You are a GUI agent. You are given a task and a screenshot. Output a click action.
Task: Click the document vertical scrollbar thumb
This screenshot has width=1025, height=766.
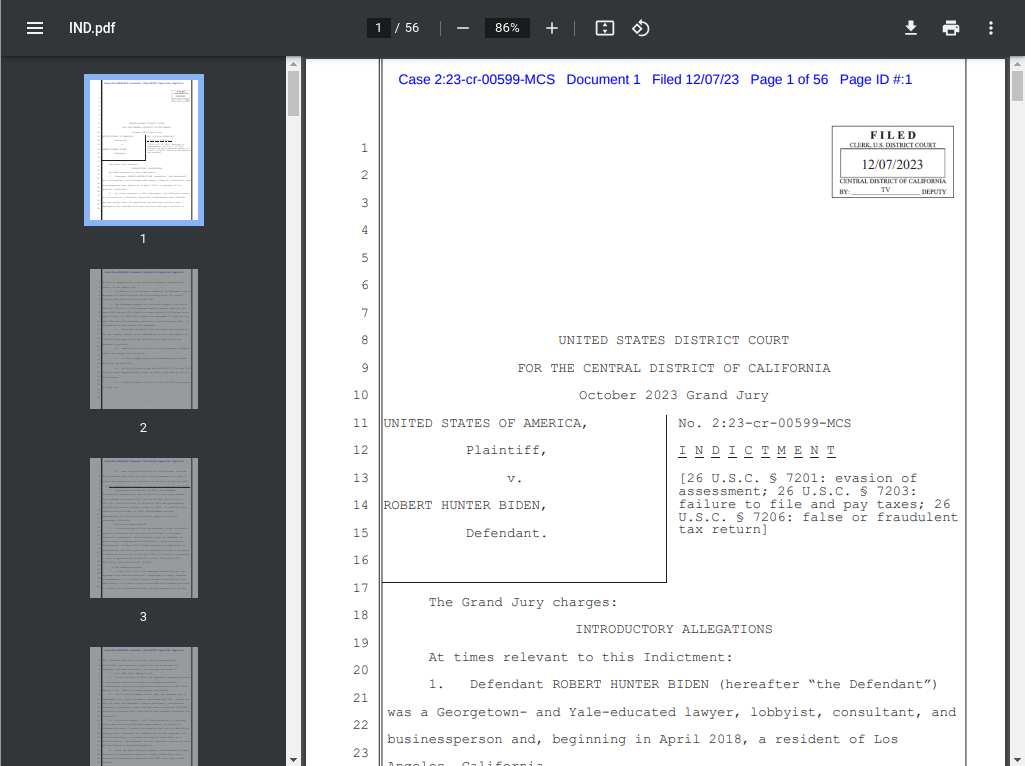(x=1017, y=86)
